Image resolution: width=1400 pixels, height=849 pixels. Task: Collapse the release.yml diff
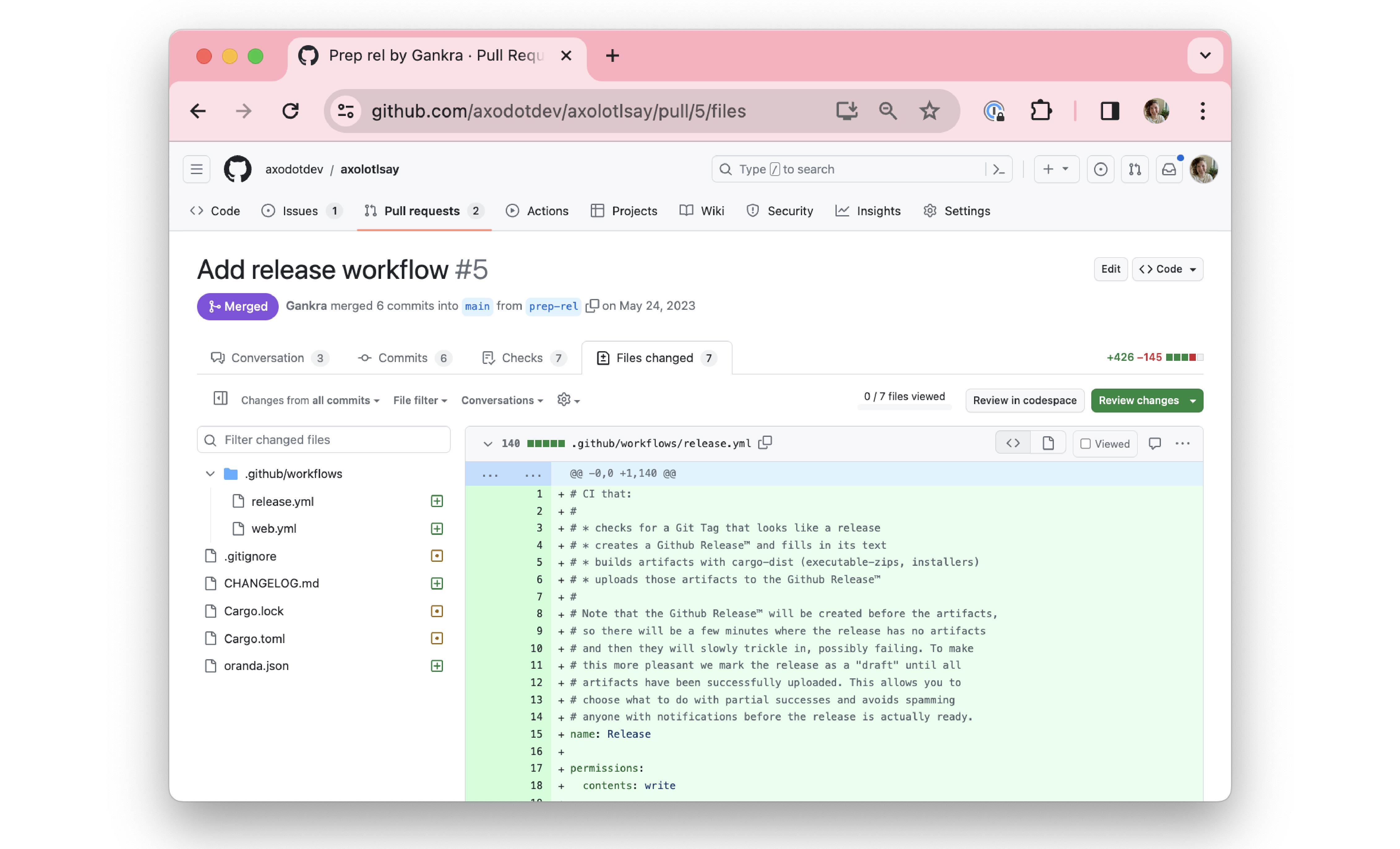point(487,444)
